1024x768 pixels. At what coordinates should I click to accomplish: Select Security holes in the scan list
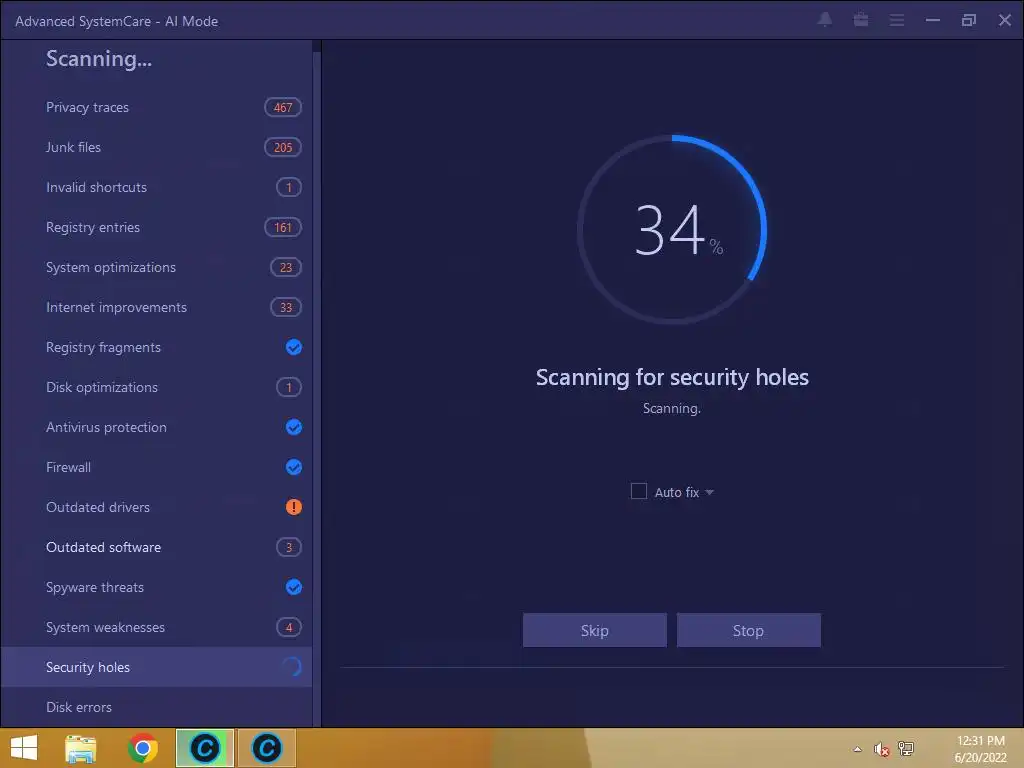coord(157,667)
